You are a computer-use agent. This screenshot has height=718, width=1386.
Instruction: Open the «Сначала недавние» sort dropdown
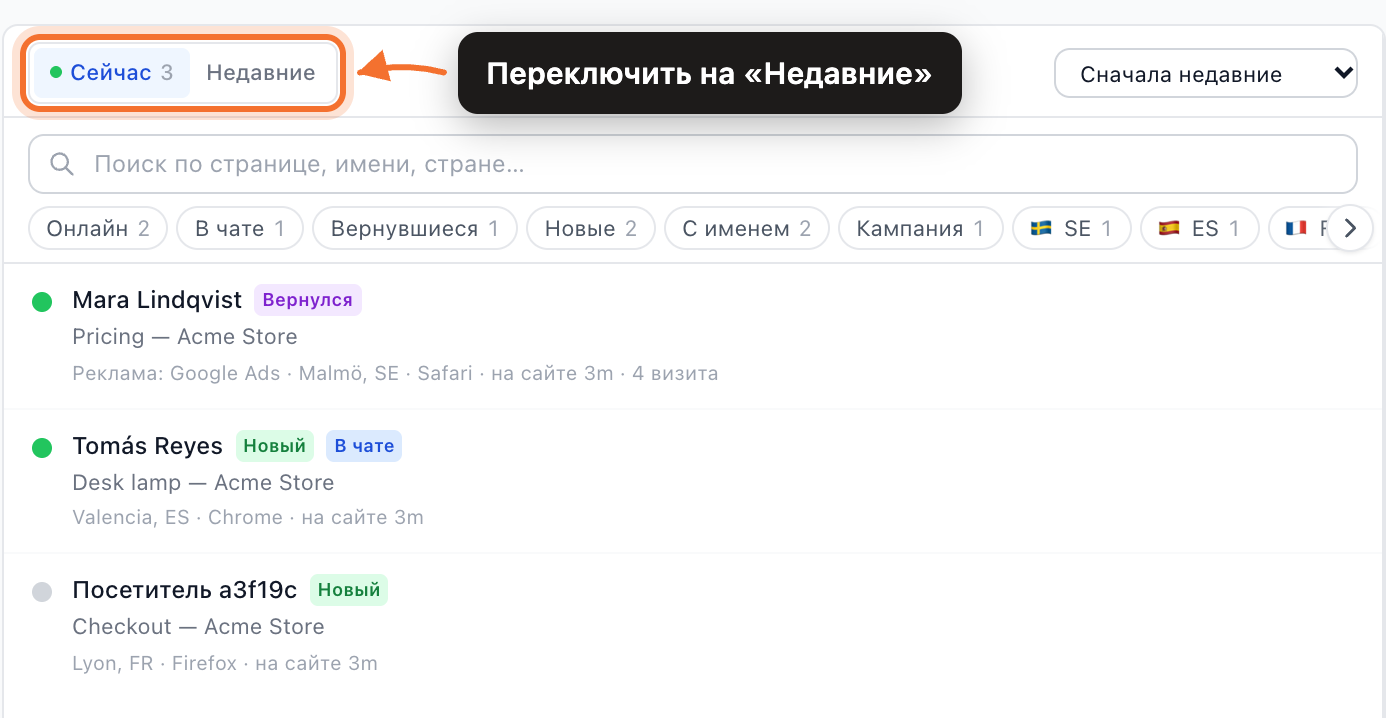coord(1206,74)
